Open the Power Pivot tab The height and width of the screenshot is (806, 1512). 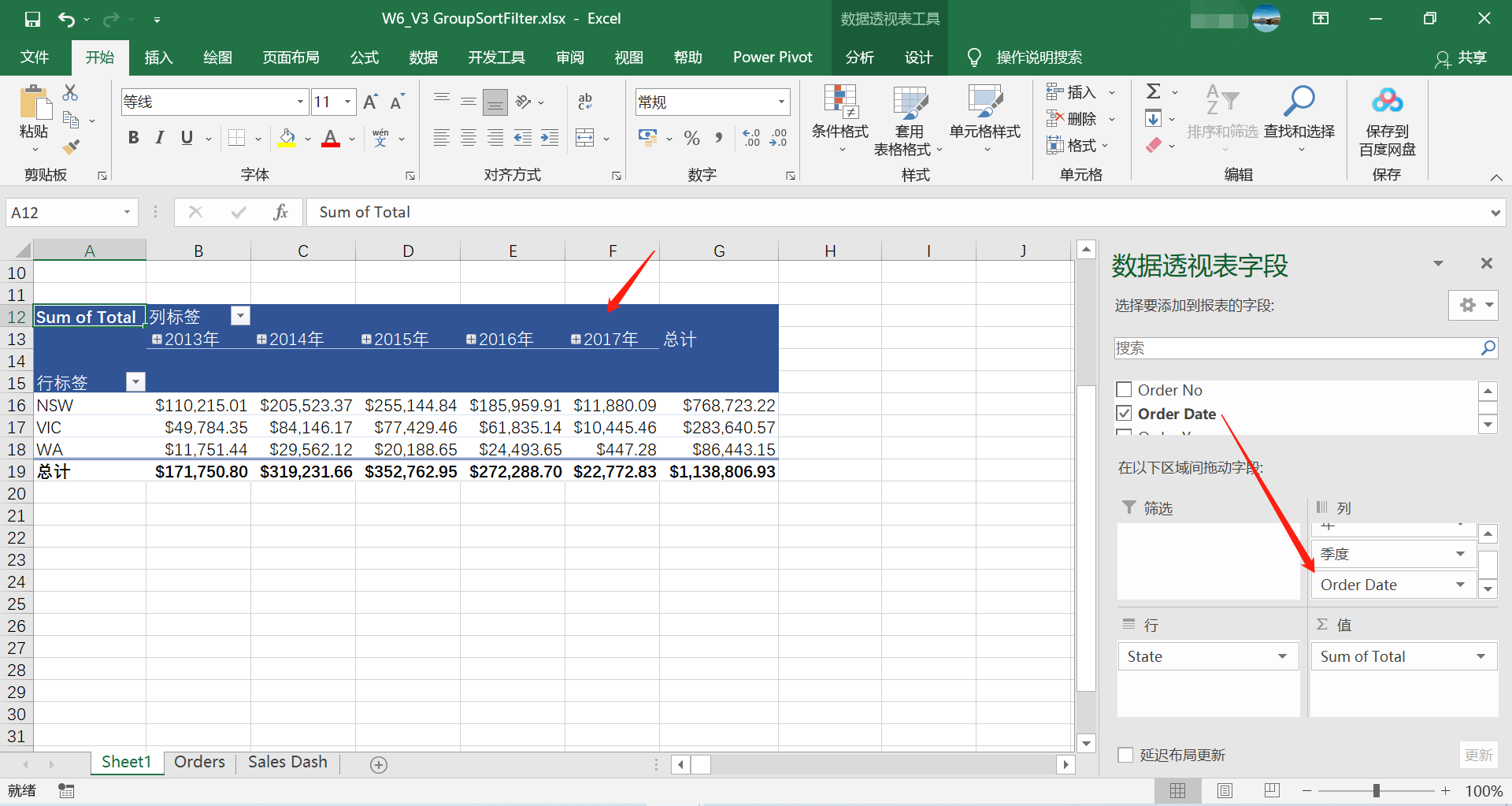click(773, 58)
